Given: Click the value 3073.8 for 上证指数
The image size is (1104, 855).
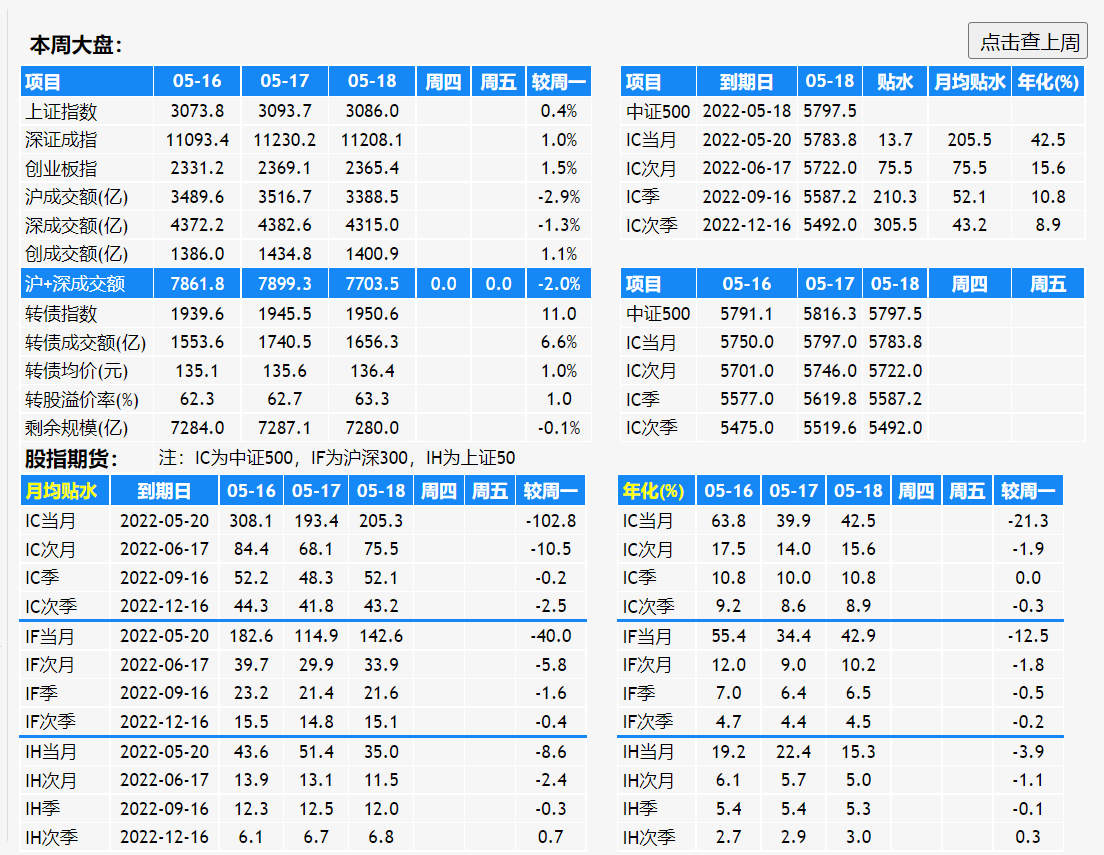Looking at the screenshot, I should [x=197, y=111].
